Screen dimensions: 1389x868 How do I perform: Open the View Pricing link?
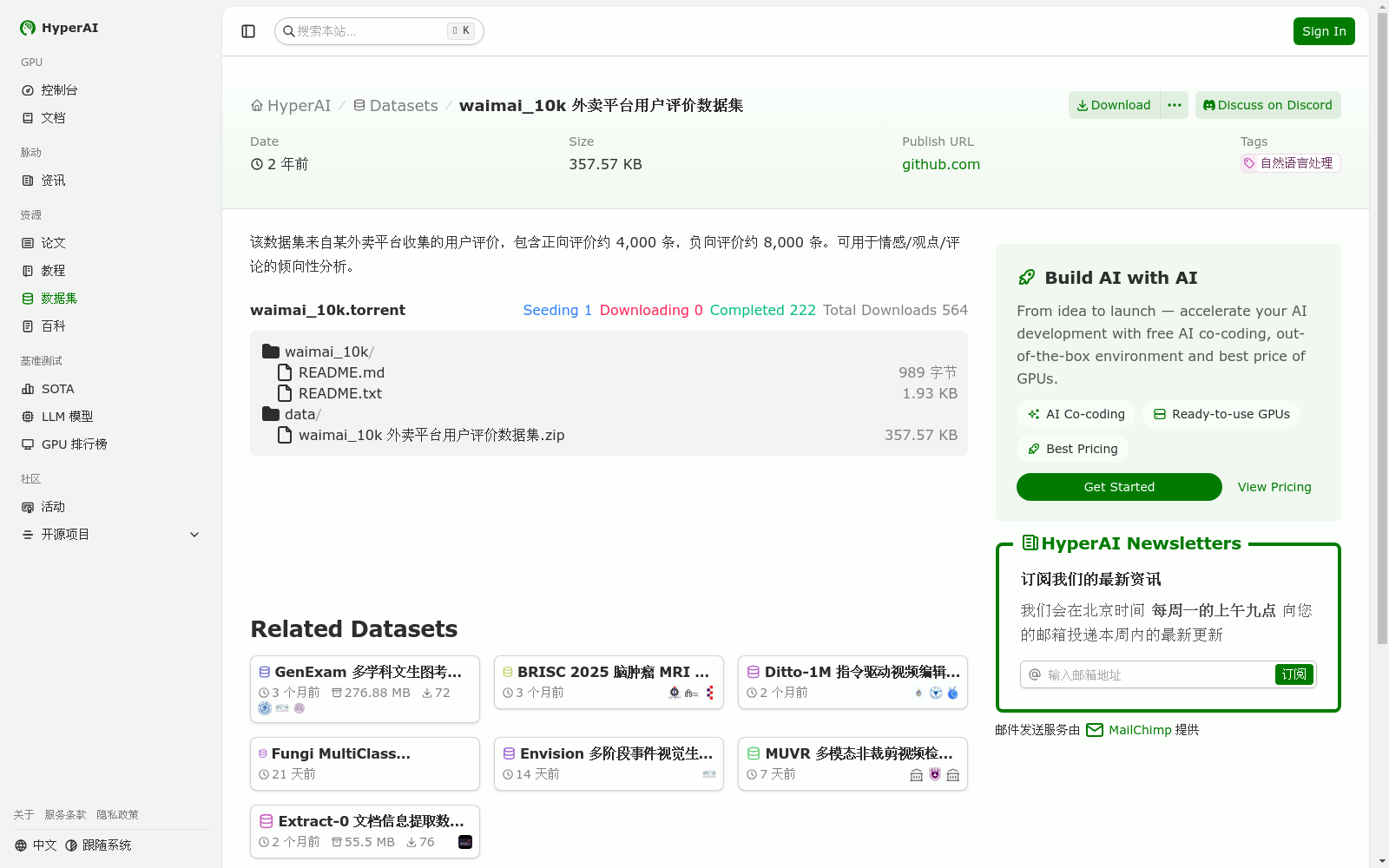click(x=1274, y=487)
